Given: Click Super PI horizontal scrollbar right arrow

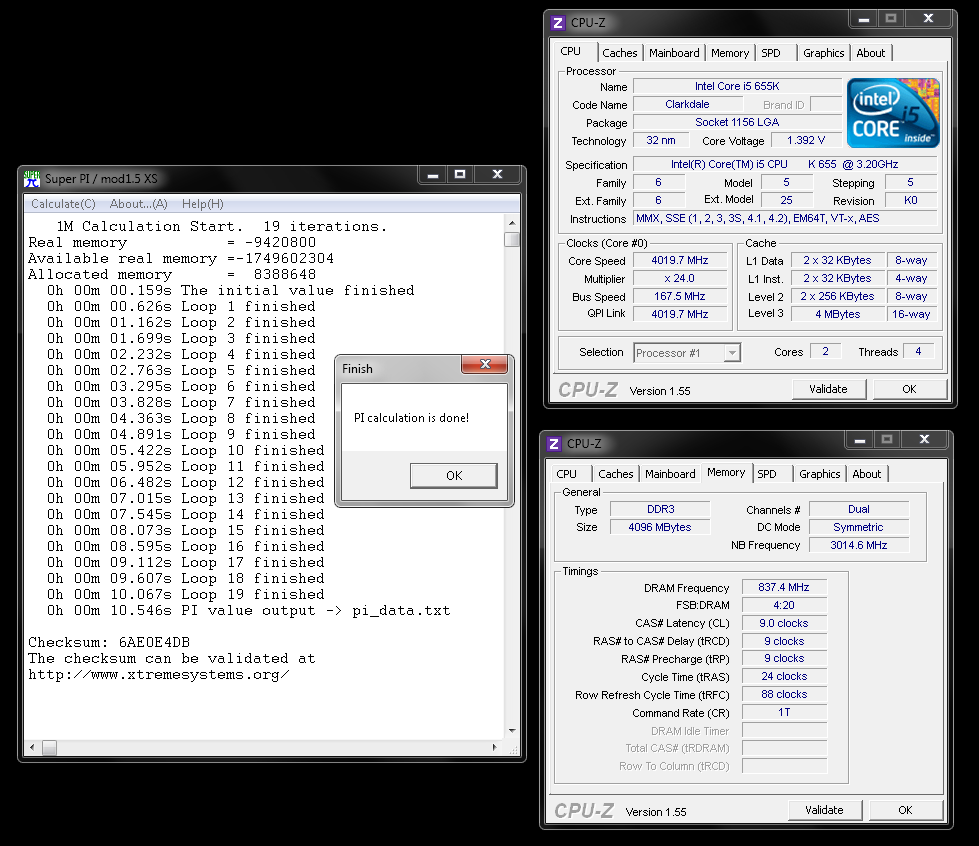Looking at the screenshot, I should coord(494,747).
